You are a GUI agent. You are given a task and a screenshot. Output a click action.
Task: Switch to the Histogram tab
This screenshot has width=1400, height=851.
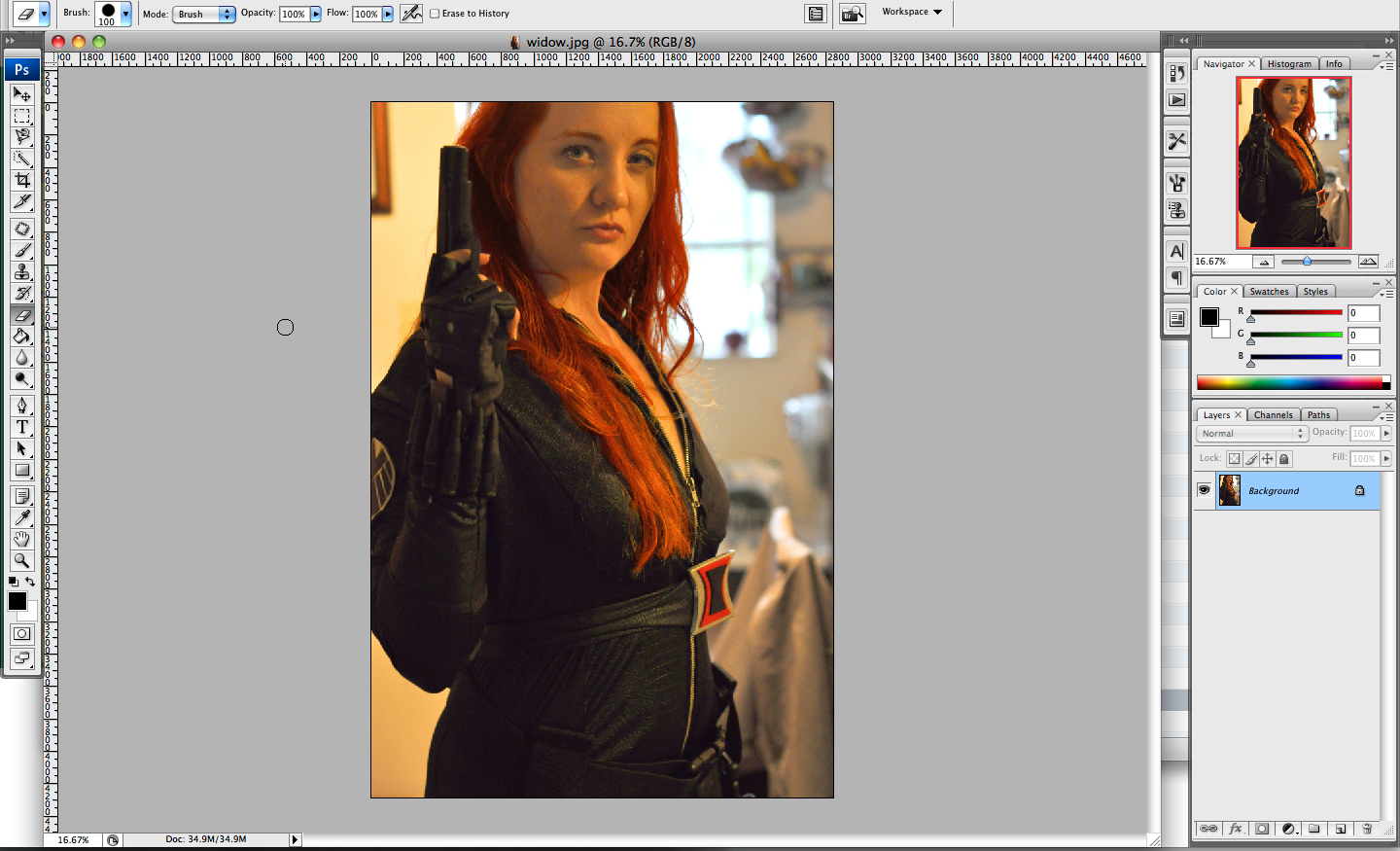click(x=1289, y=64)
